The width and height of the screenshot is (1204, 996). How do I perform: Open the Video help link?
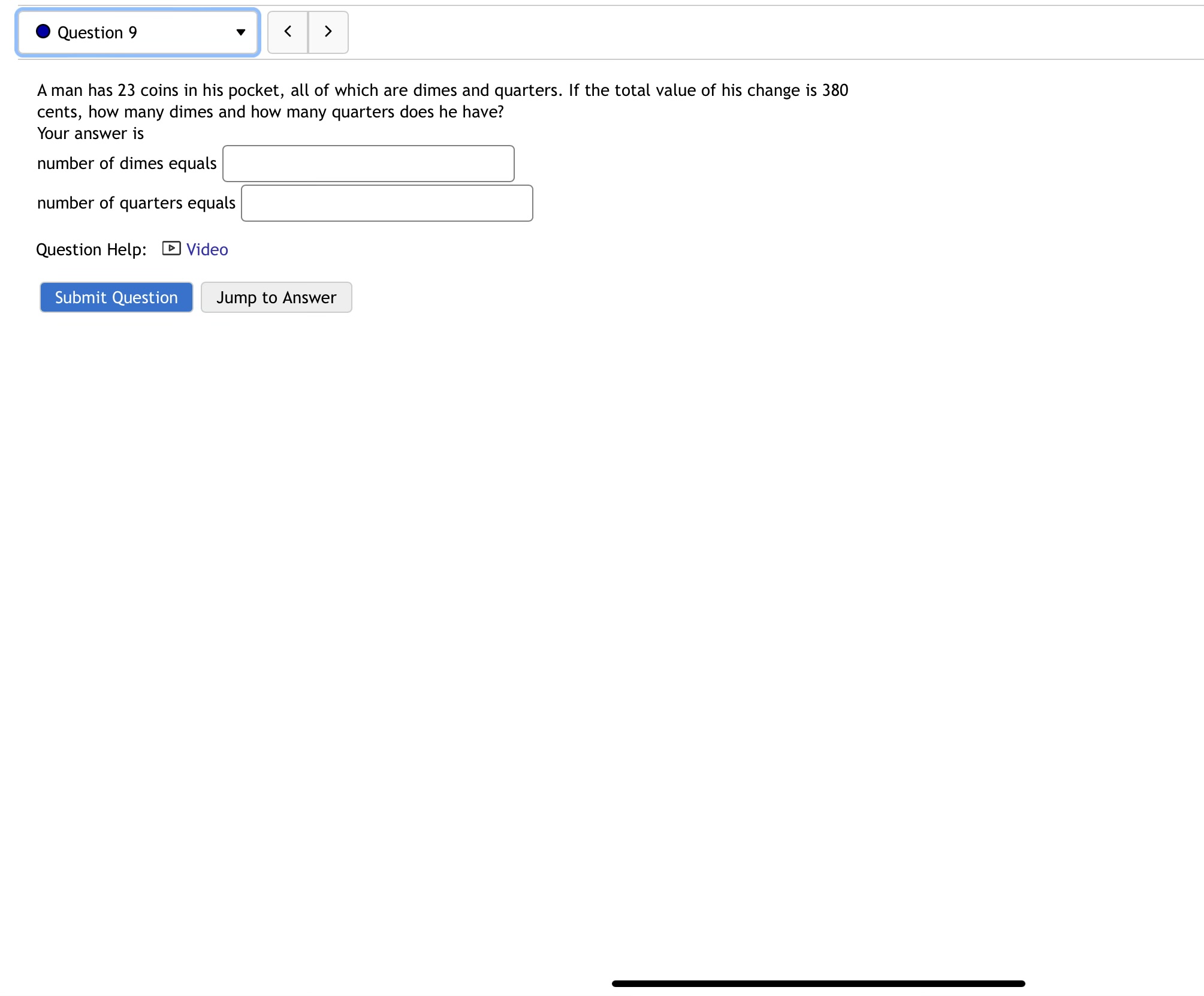point(207,249)
